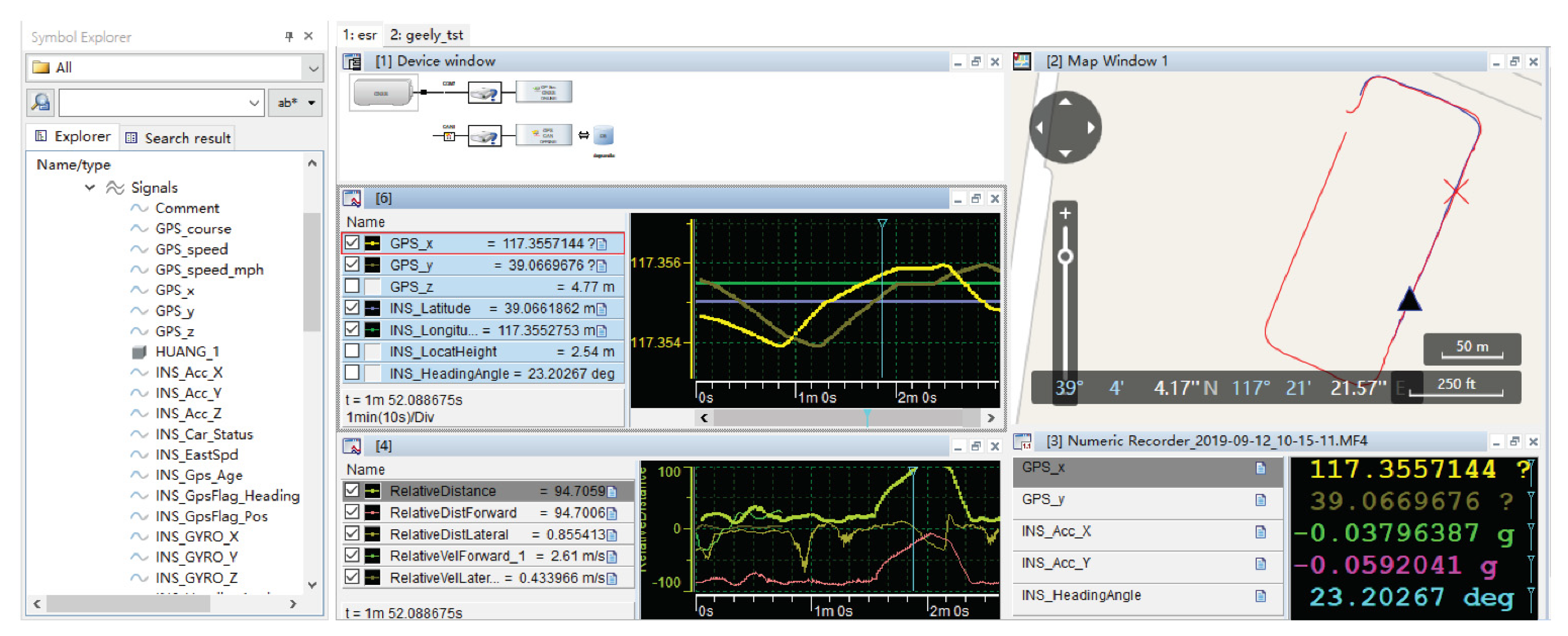Enable the GPS_z signal checkbox
The image size is (1568, 636).
pos(352,286)
